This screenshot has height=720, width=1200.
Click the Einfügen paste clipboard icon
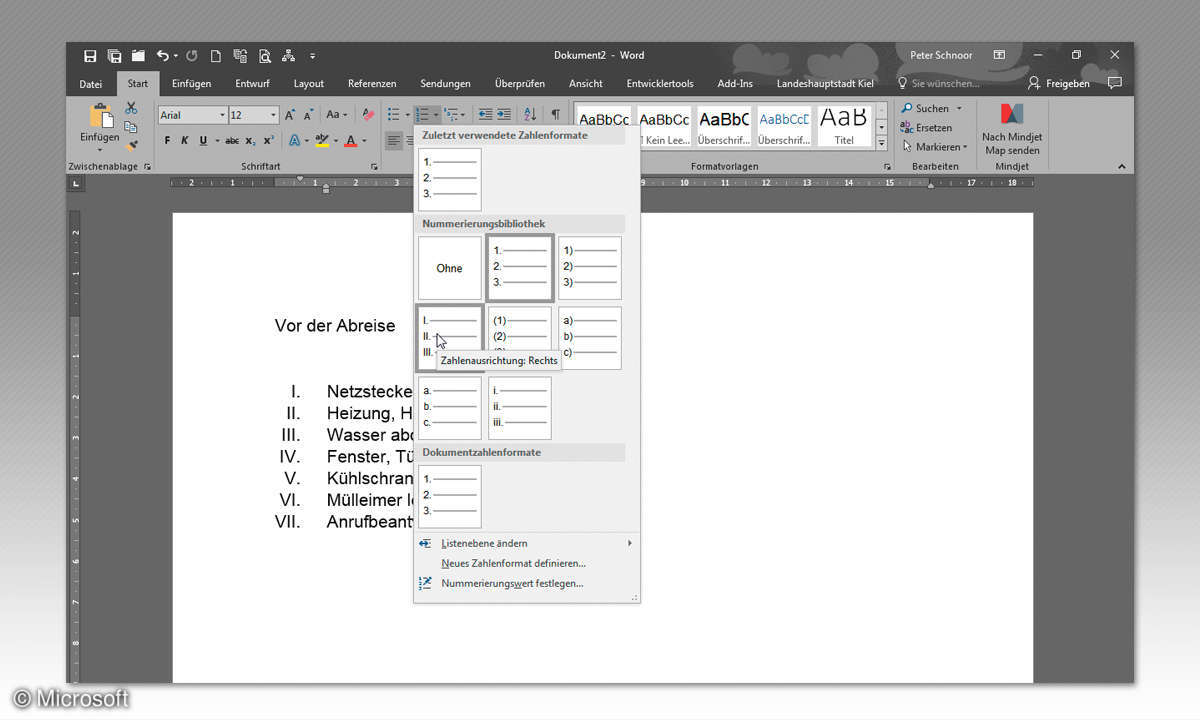[x=100, y=118]
